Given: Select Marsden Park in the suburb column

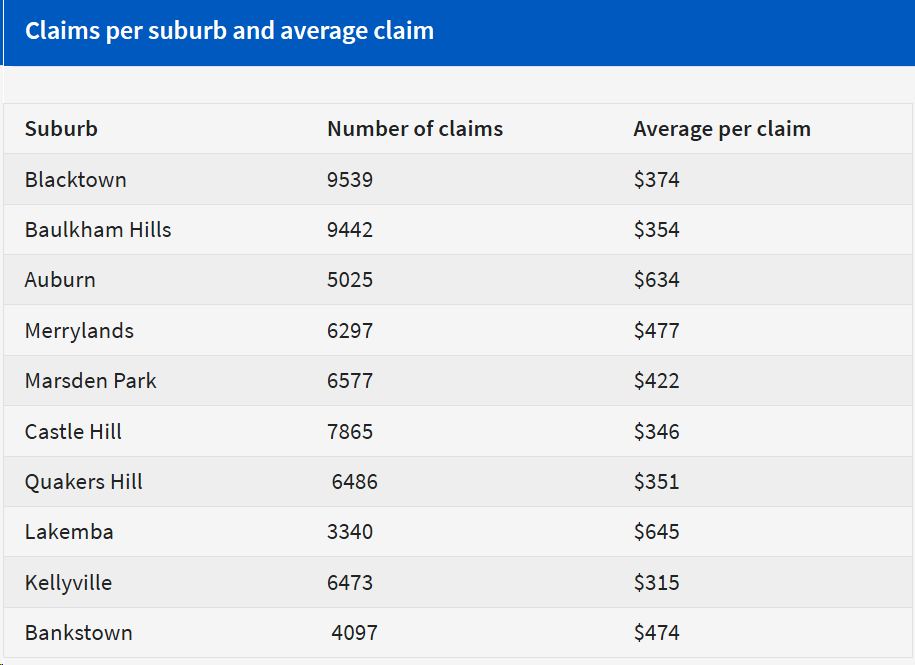Looking at the screenshot, I should [91, 381].
